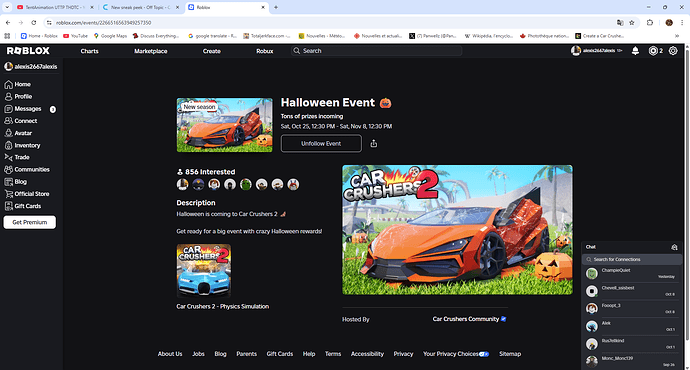
Task: Start new chat with chat compose icon
Action: pyautogui.click(x=674, y=247)
